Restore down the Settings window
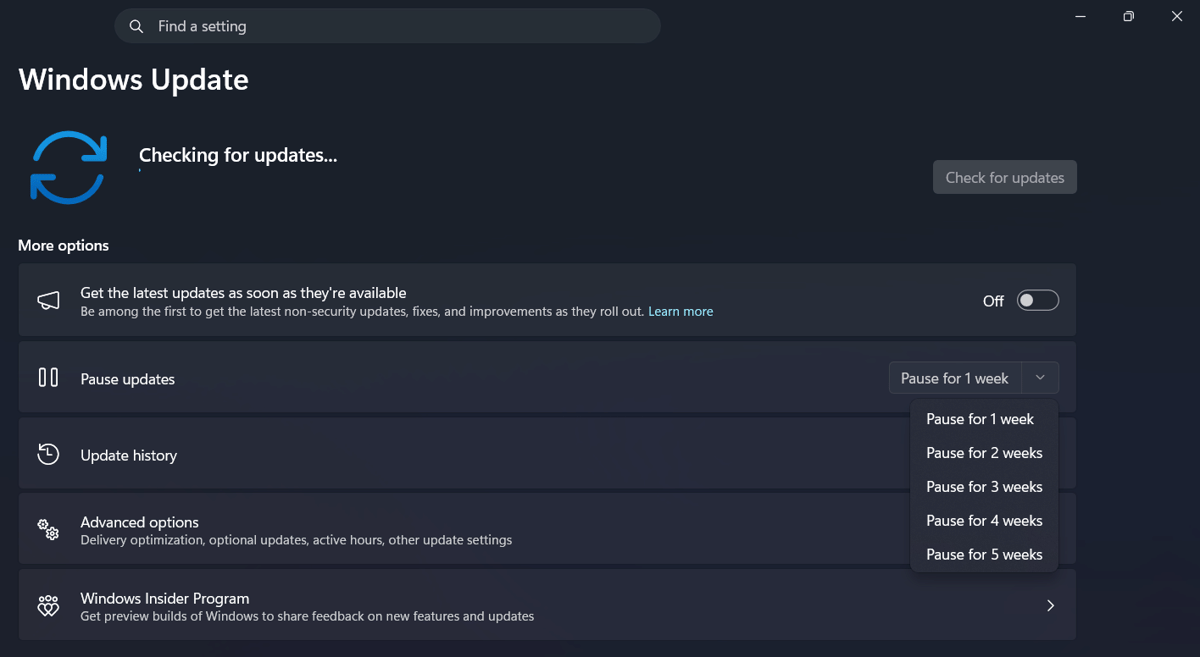This screenshot has width=1200, height=657. pyautogui.click(x=1128, y=17)
